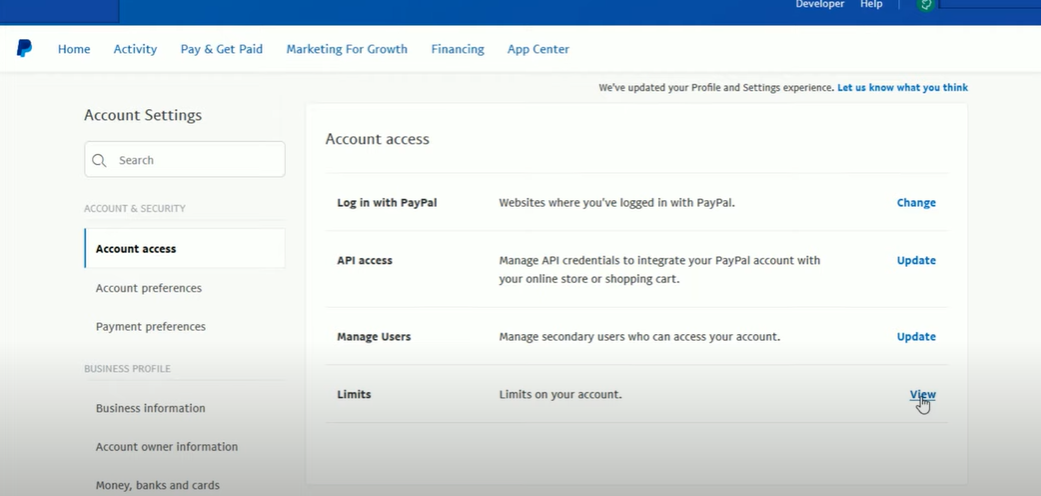Open Pay & Get Paid menu

pyautogui.click(x=222, y=49)
